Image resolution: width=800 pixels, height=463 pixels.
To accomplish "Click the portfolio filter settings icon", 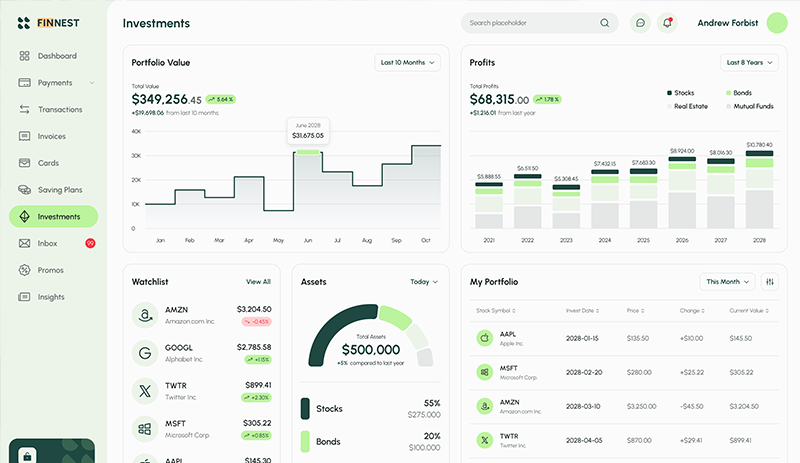I will (x=769, y=282).
